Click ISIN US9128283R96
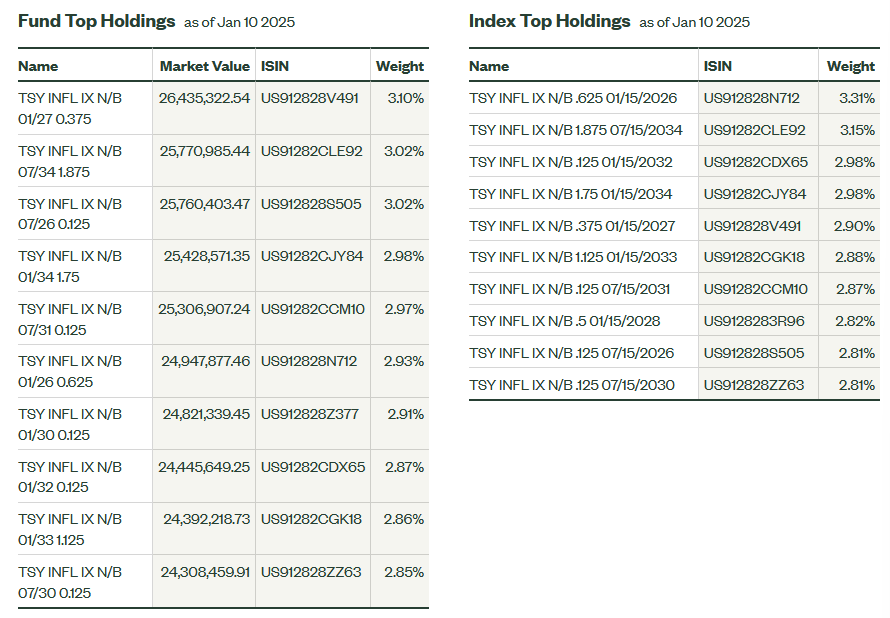This screenshot has width=890, height=618. pos(754,321)
